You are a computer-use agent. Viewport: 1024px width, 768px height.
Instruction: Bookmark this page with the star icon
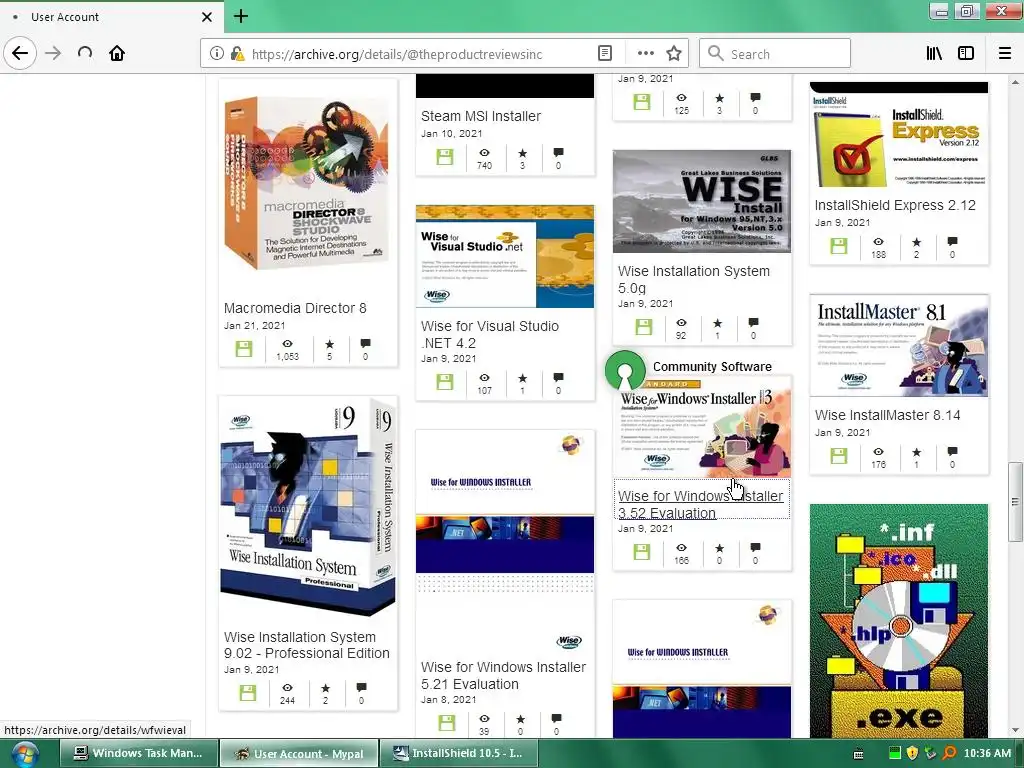[674, 54]
